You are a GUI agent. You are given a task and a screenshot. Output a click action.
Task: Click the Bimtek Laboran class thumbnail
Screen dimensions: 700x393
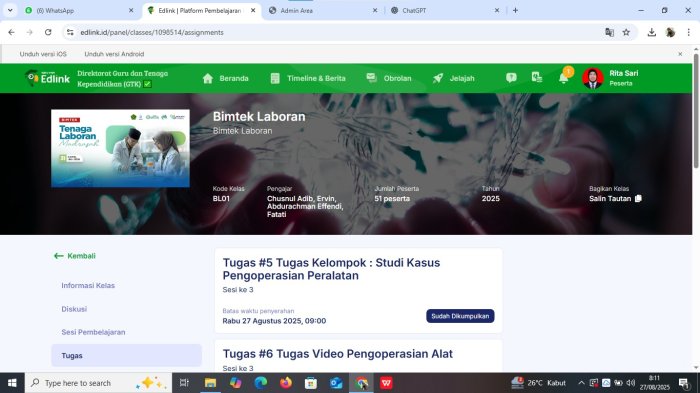click(x=120, y=148)
